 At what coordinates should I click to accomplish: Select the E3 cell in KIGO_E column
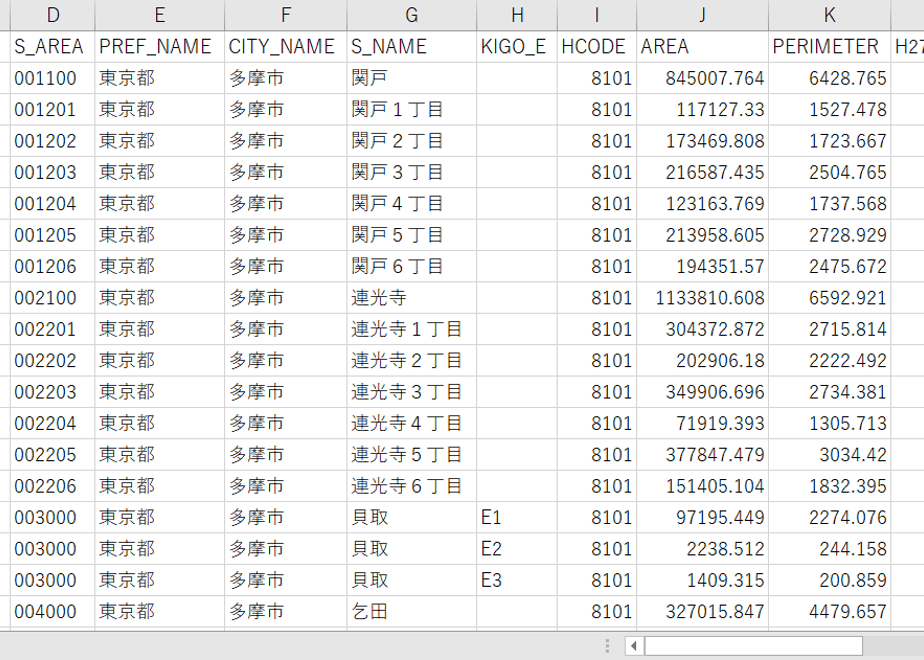[517, 580]
